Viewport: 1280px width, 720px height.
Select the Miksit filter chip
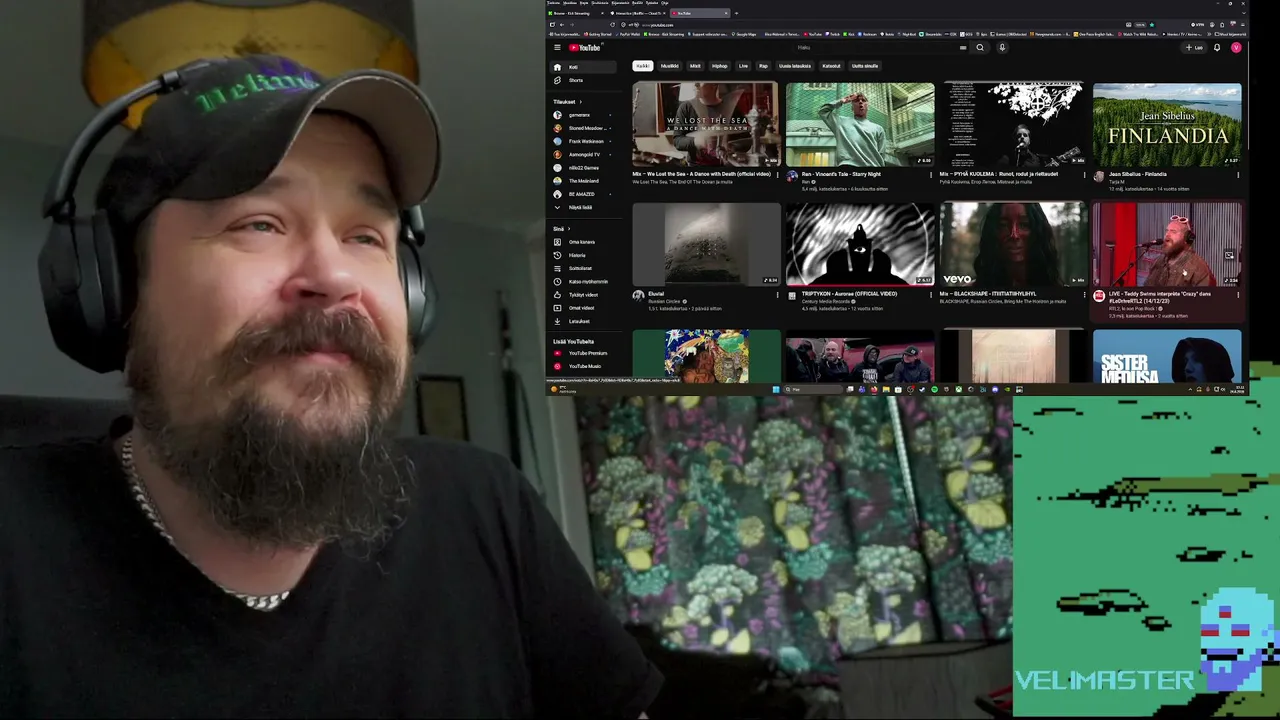click(695, 66)
